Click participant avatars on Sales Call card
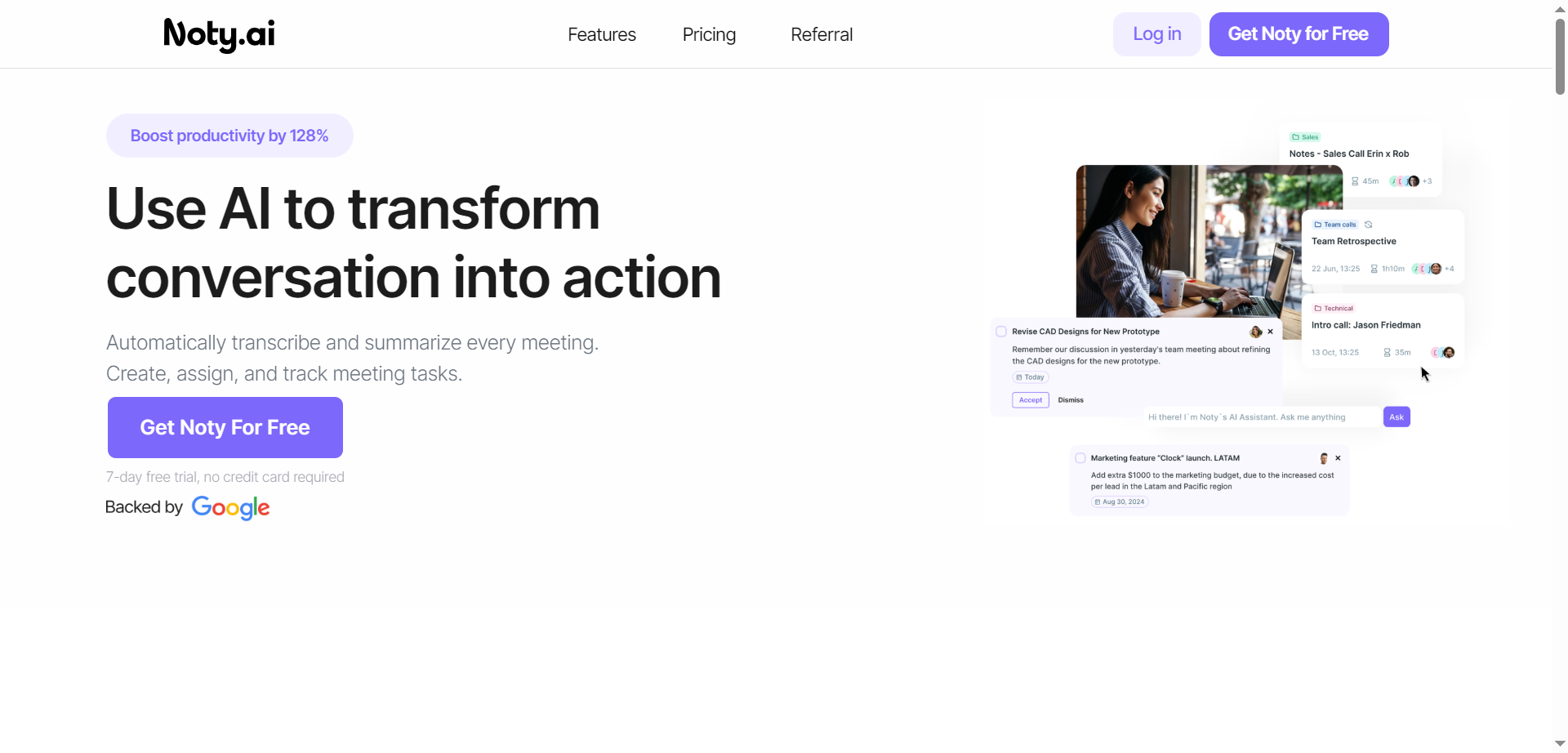The image size is (1568, 753). coord(1405,181)
